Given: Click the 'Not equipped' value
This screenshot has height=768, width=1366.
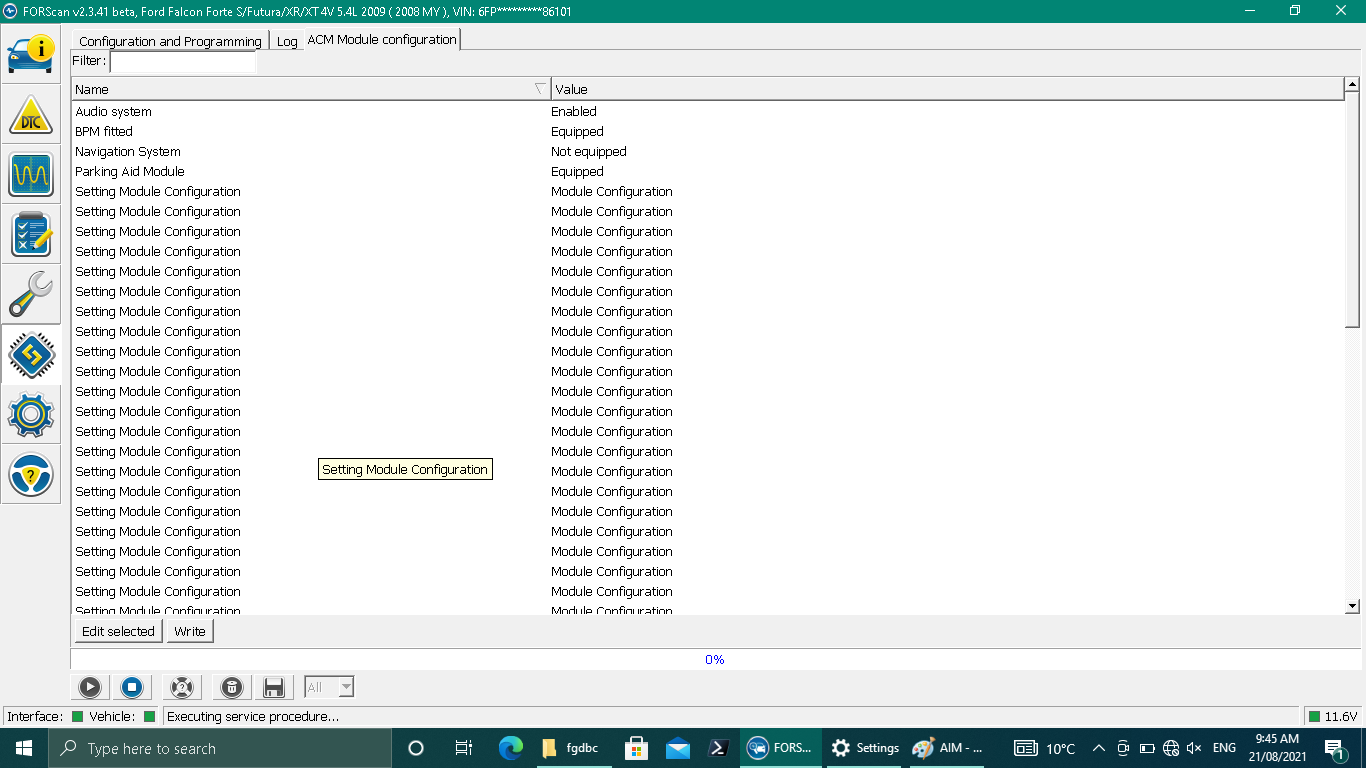Looking at the screenshot, I should [x=589, y=151].
